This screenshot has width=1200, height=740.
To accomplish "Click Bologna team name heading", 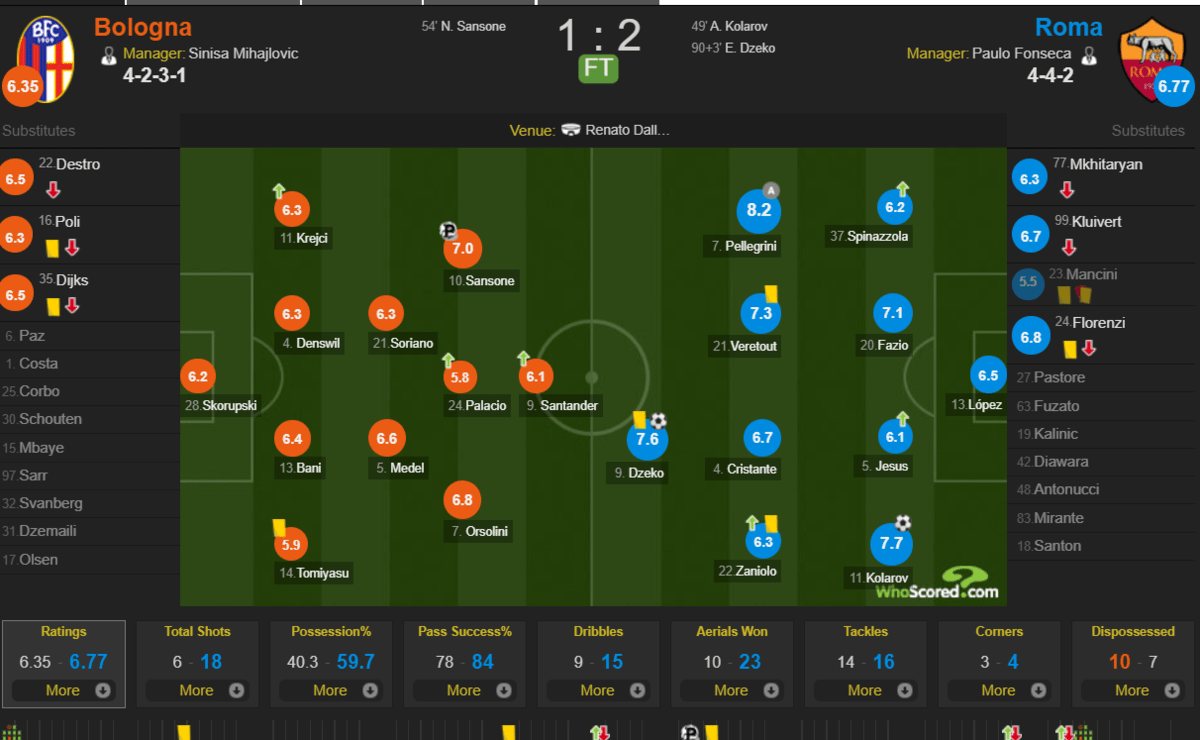I will (142, 27).
